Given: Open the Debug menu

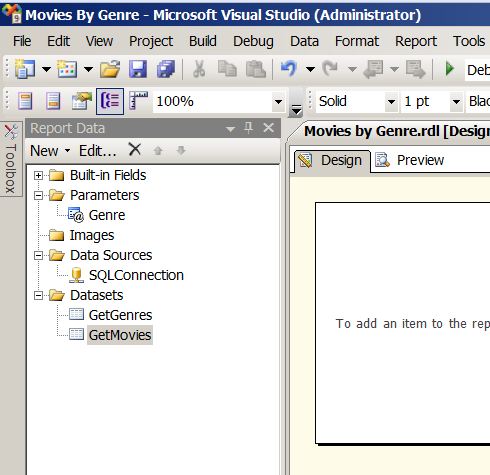Looking at the screenshot, I should pyautogui.click(x=253, y=41).
